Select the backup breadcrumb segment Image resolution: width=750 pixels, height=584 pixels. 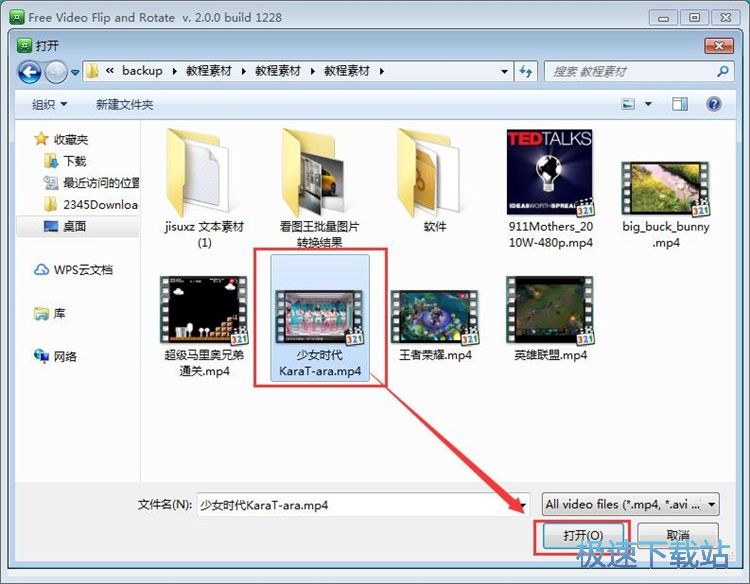142,71
